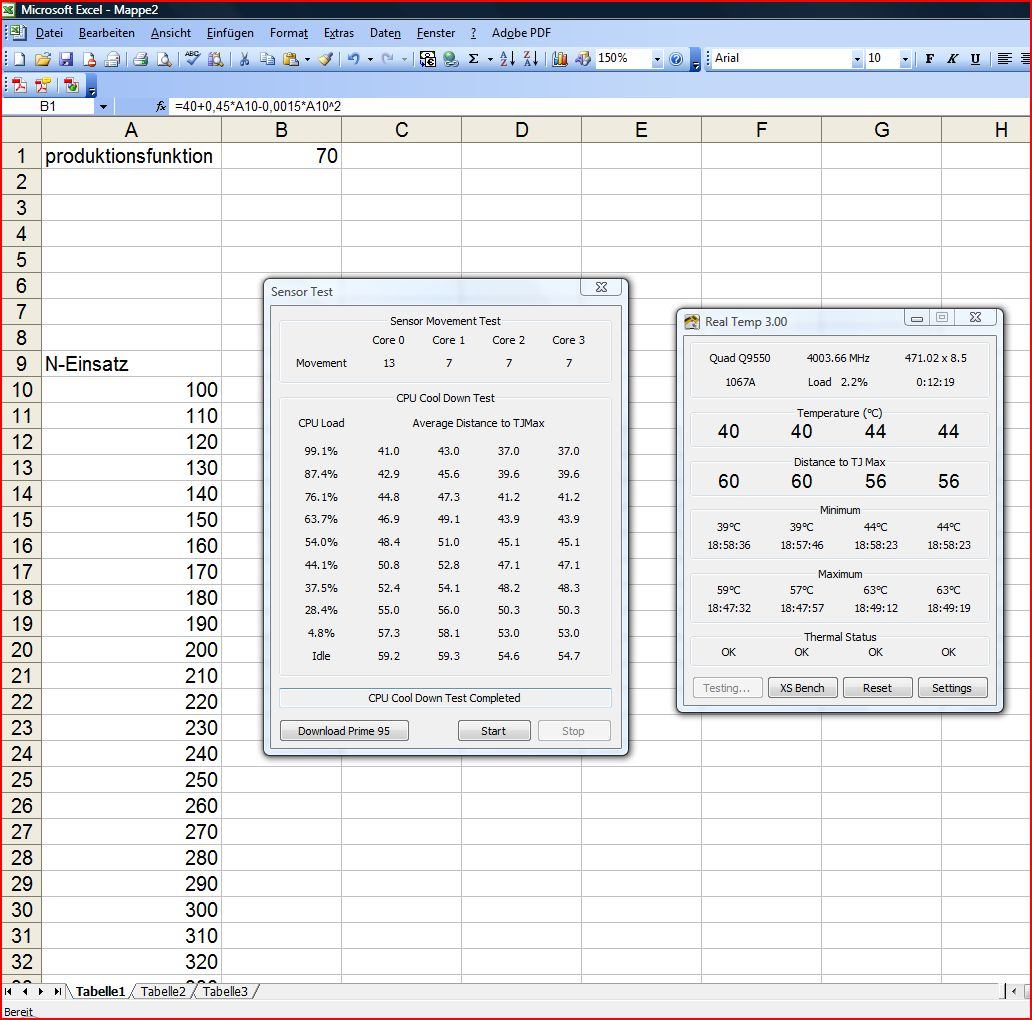This screenshot has height=1020, width=1032.
Task: Cut selection with the scissors icon
Action: [x=244, y=59]
